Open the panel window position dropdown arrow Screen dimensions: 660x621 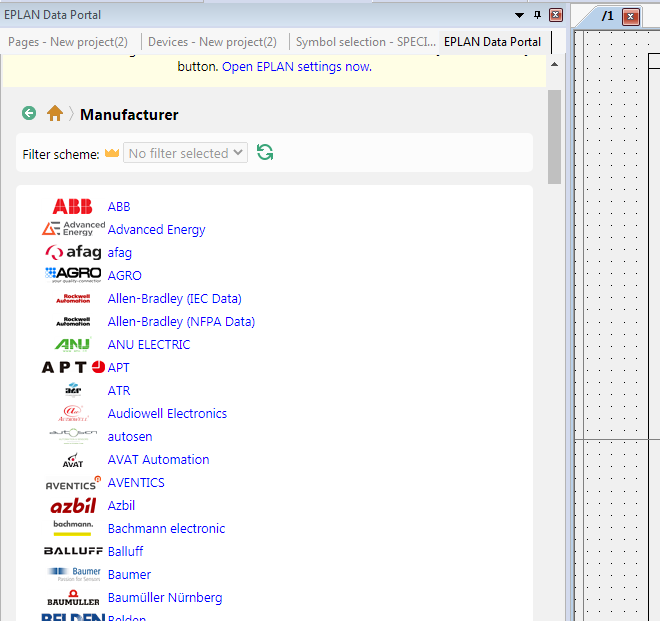coord(519,15)
